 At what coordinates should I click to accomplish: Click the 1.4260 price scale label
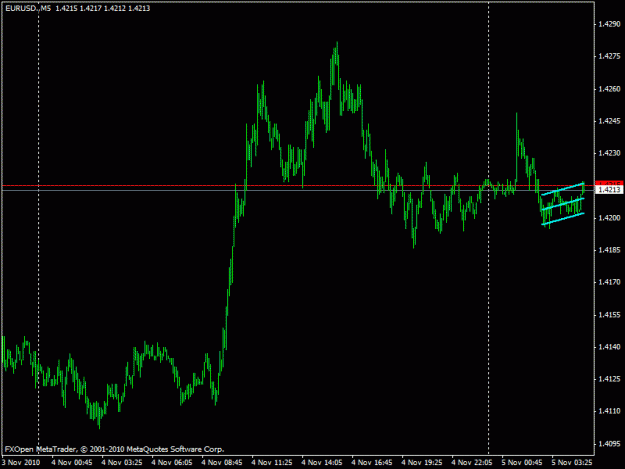pyautogui.click(x=609, y=88)
